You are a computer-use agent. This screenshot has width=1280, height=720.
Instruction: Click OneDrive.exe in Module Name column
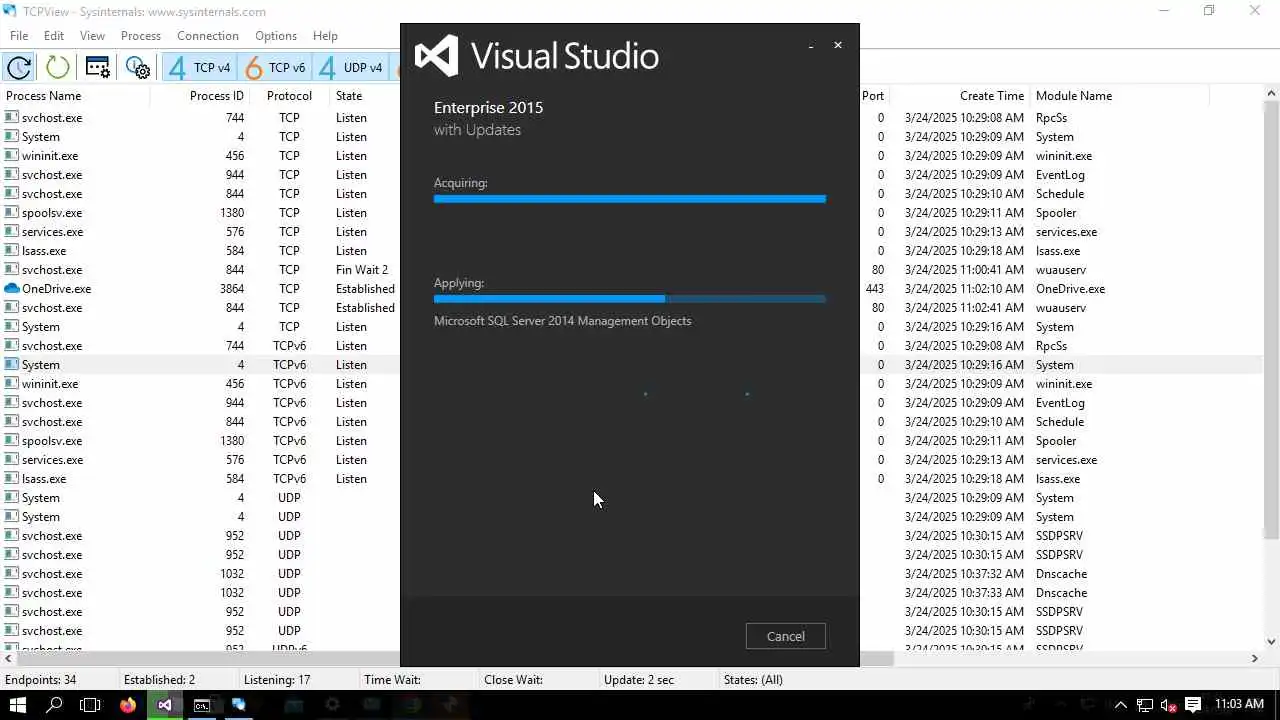pyautogui.click(x=1070, y=289)
